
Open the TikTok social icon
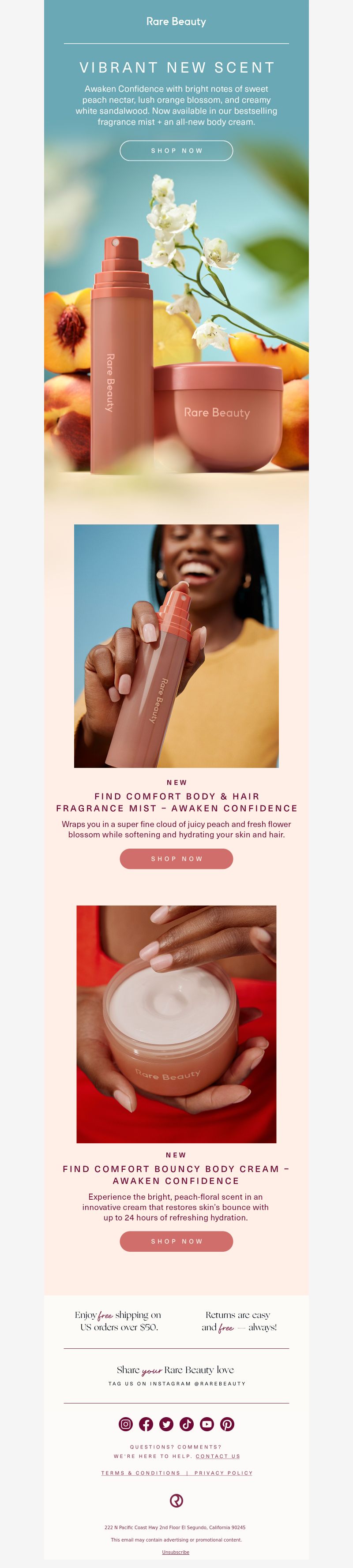pos(187,1424)
